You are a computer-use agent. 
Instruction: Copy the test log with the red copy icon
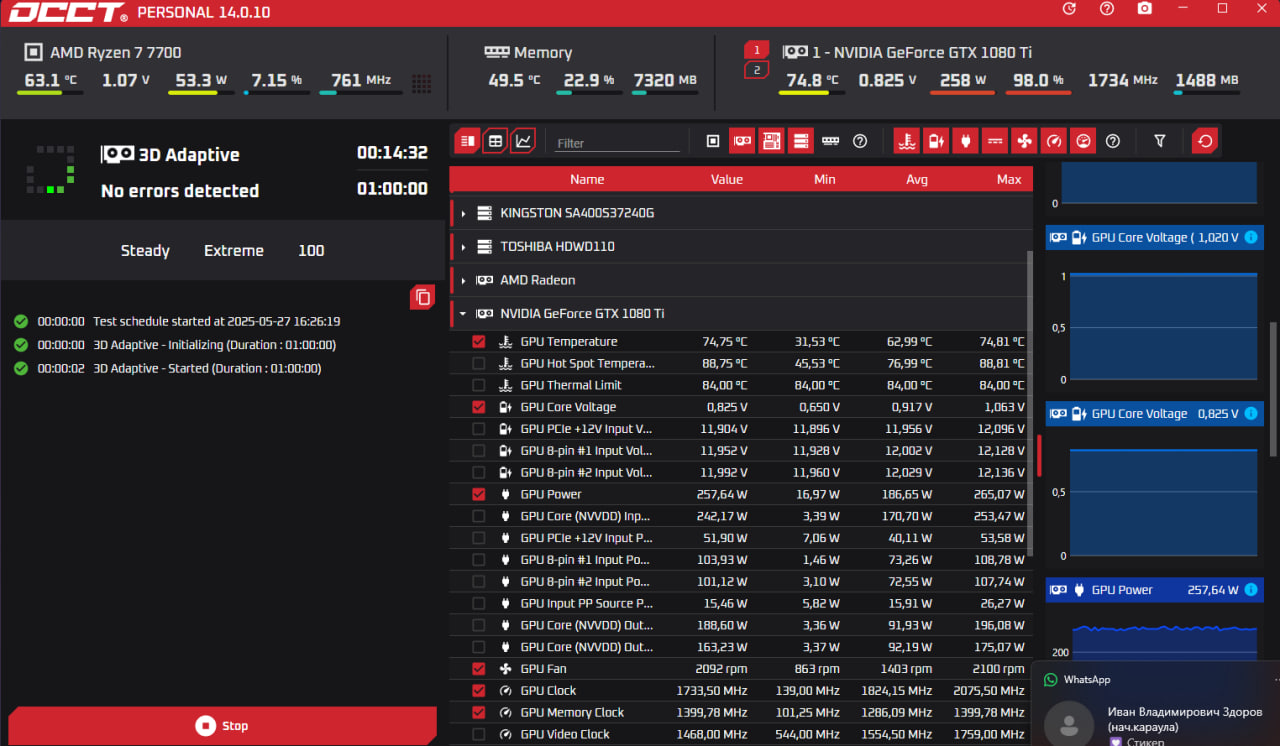423,297
